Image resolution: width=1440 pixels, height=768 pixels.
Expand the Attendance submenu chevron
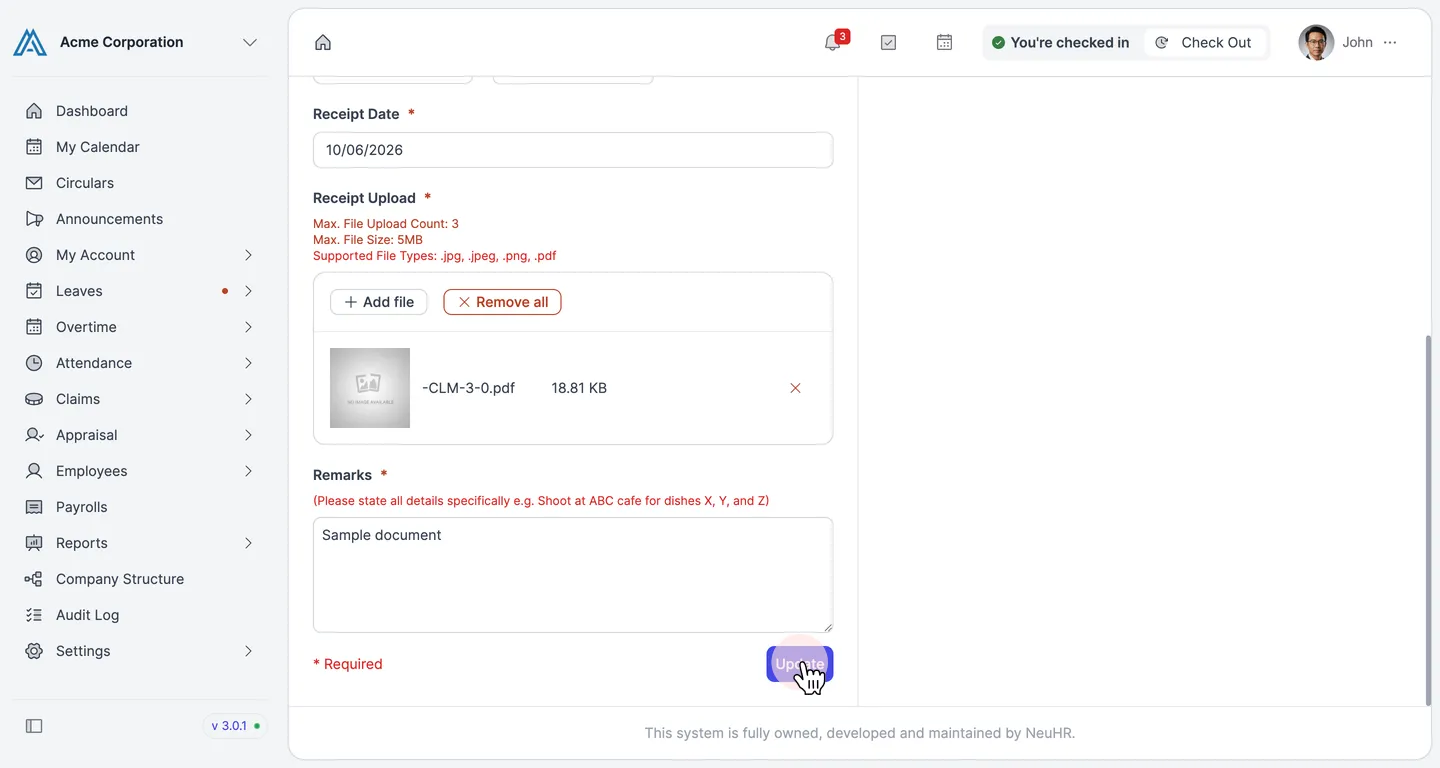coord(248,363)
